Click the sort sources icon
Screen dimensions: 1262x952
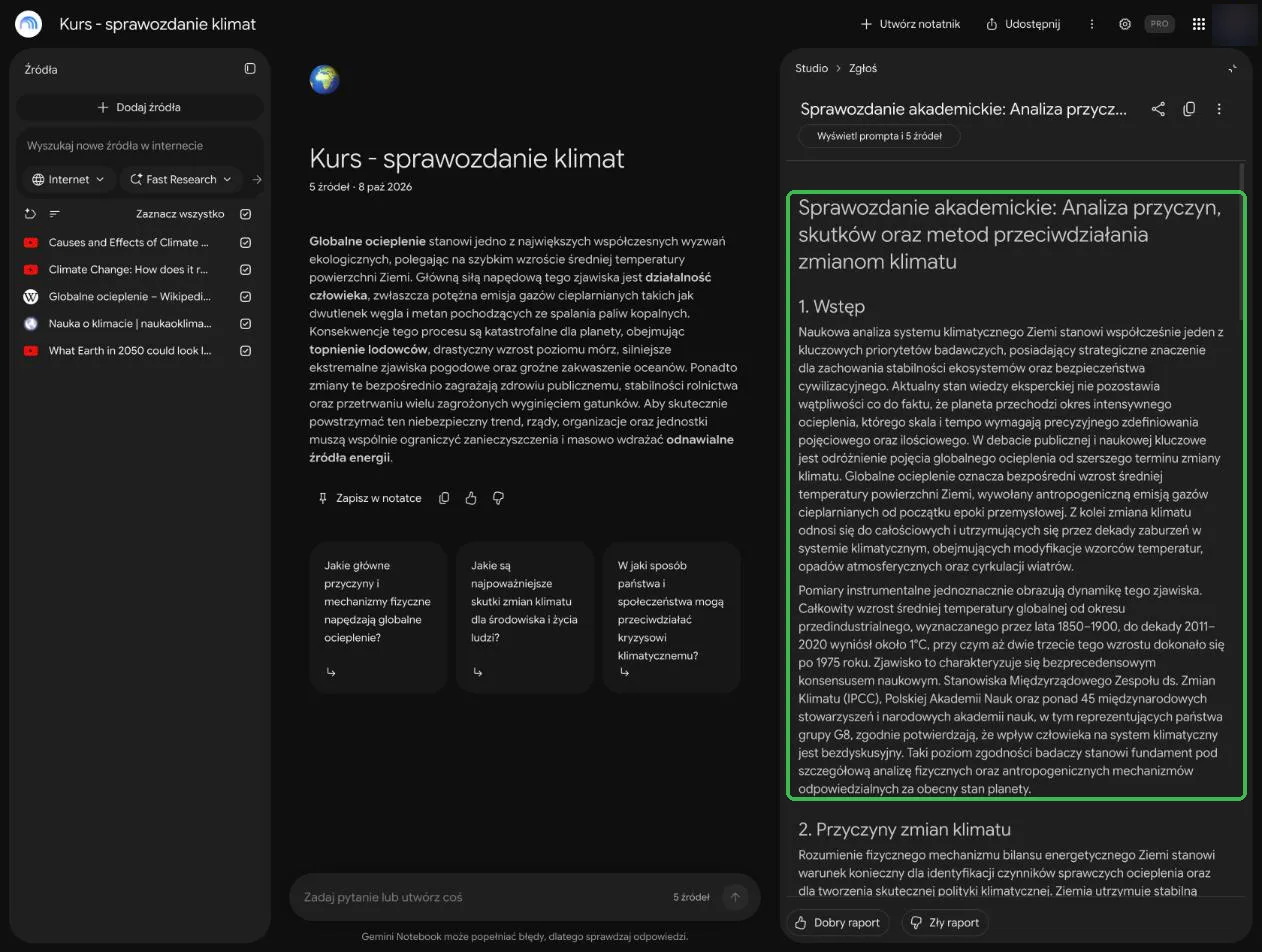point(55,214)
